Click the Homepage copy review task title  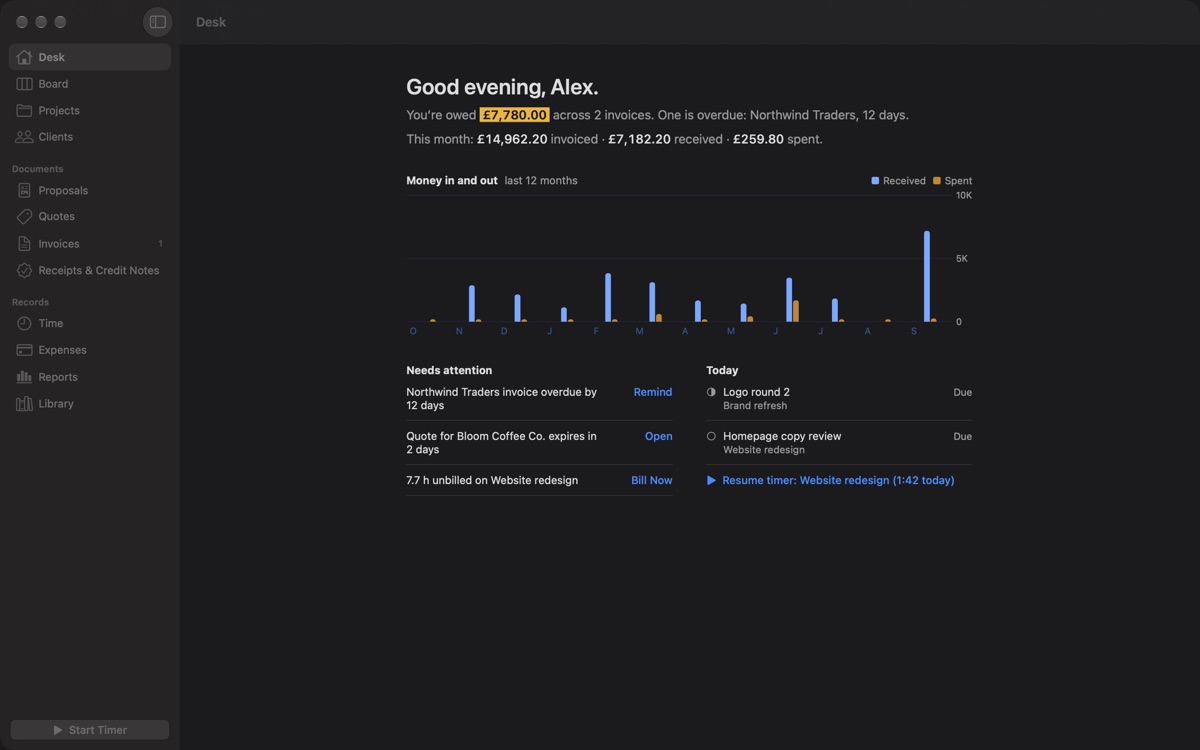pos(782,436)
